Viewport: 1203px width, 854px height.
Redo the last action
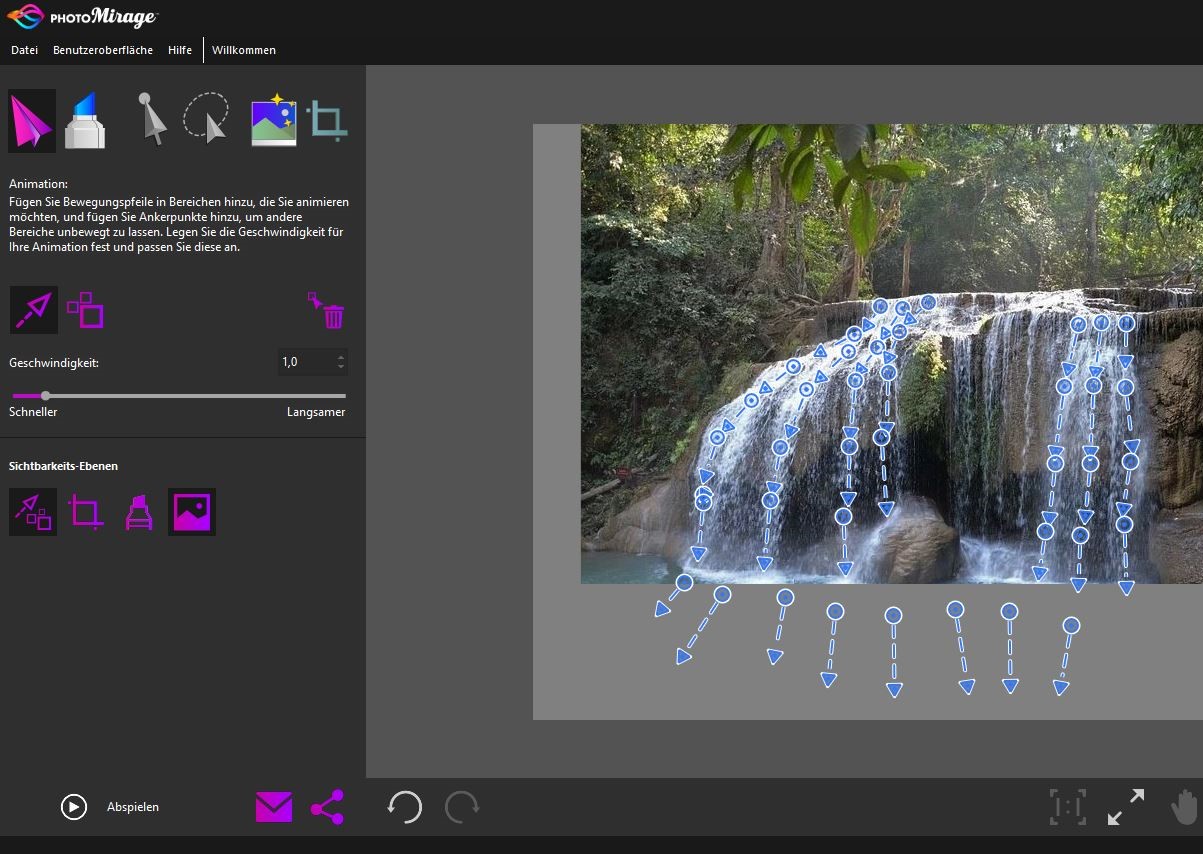tap(462, 807)
